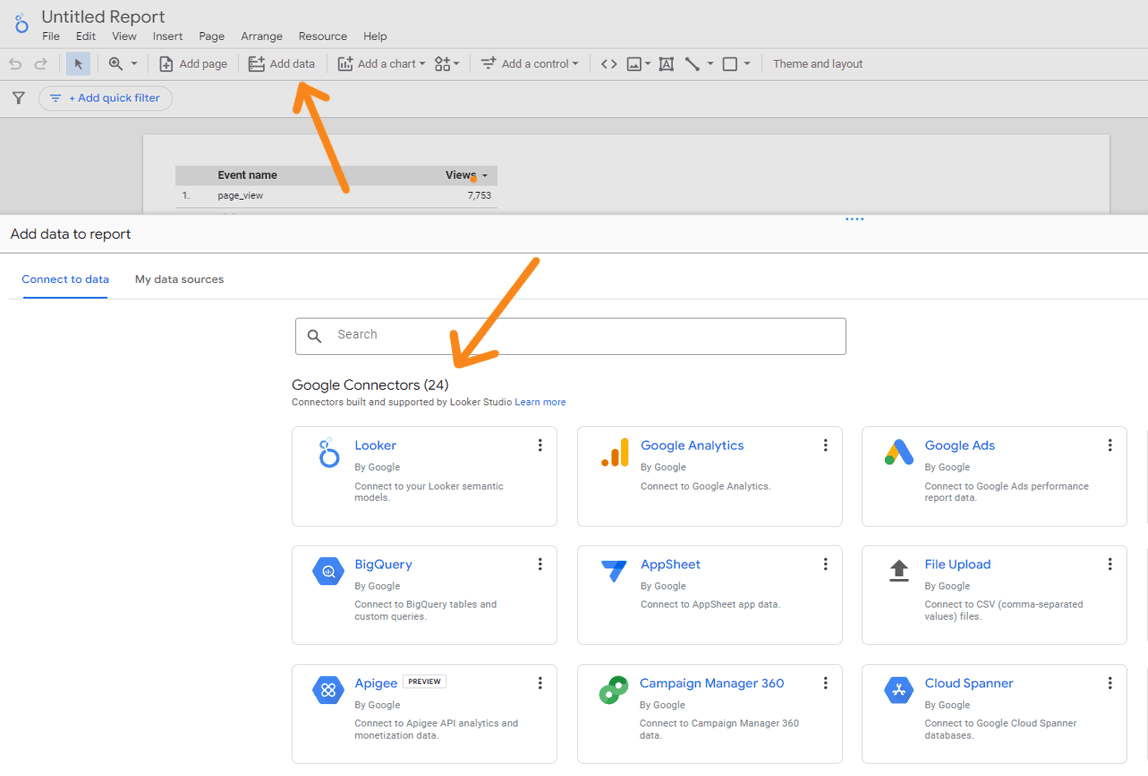The width and height of the screenshot is (1148, 776).
Task: Click the Looker Studio logo icon
Action: (x=21, y=23)
